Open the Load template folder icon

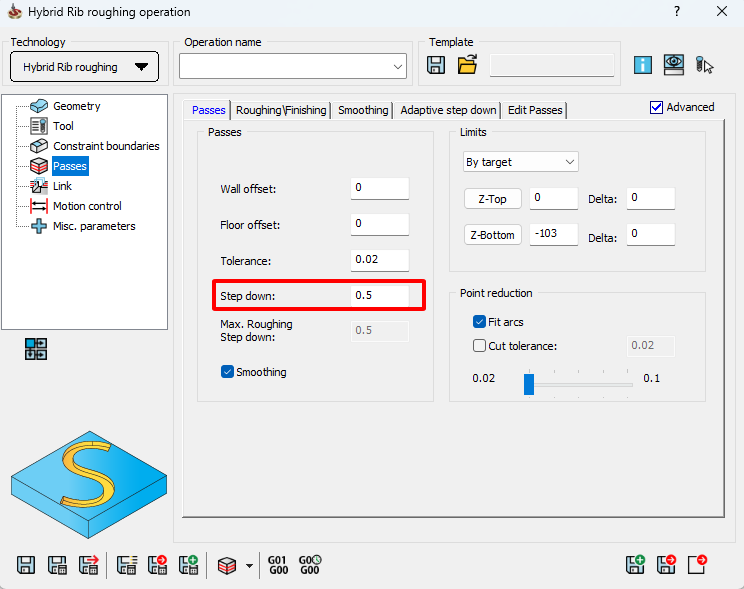(467, 65)
